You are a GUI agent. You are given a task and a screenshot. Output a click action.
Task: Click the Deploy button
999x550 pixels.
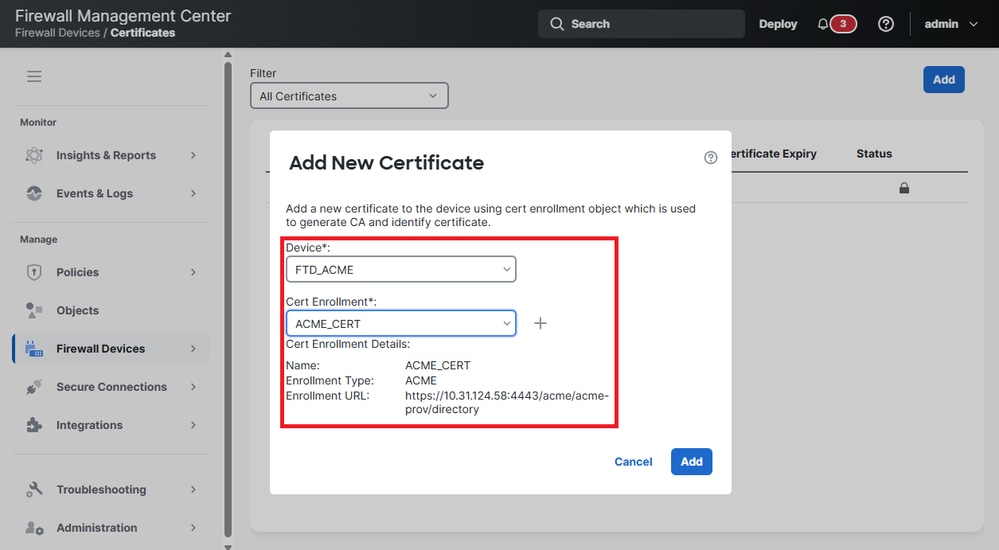(x=778, y=24)
